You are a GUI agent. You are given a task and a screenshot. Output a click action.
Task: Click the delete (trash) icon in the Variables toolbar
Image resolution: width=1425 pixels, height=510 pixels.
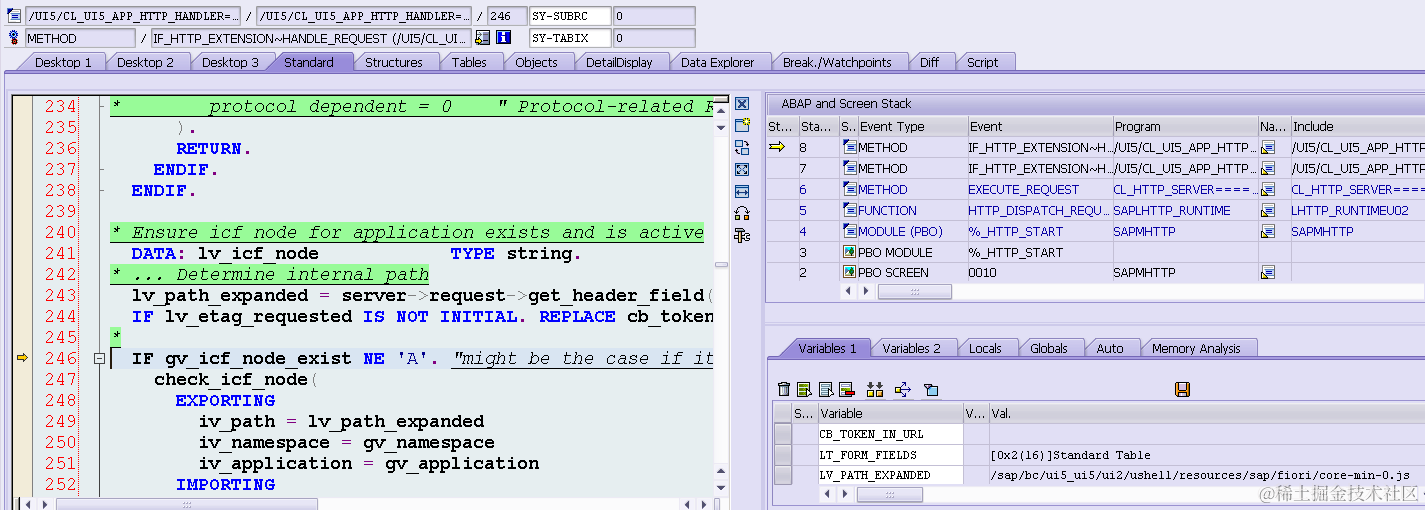pyautogui.click(x=784, y=389)
